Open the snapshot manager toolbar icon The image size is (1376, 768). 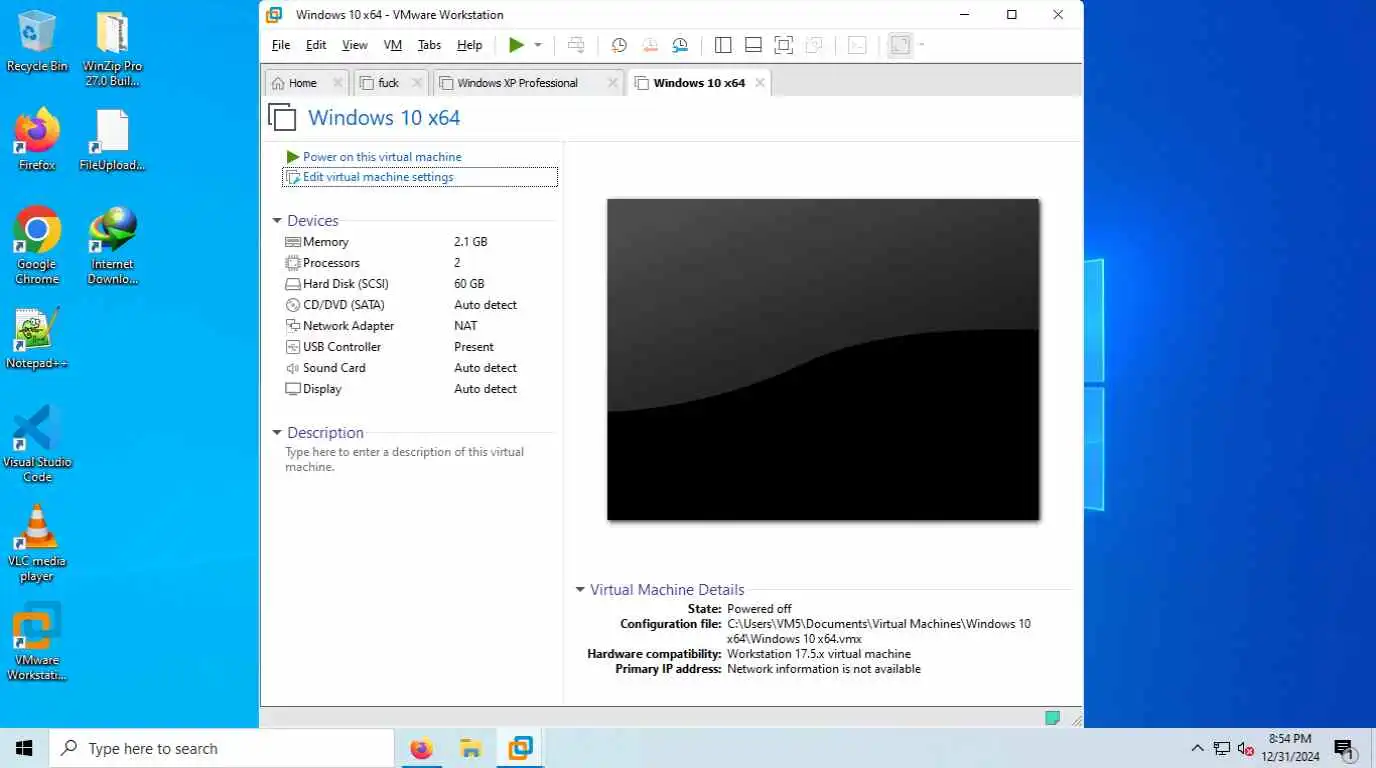coord(681,45)
